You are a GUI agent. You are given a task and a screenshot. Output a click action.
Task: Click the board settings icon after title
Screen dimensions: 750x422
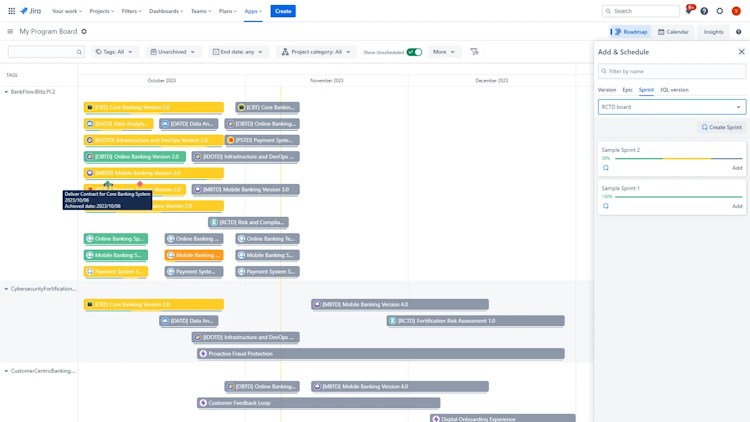pyautogui.click(x=84, y=32)
